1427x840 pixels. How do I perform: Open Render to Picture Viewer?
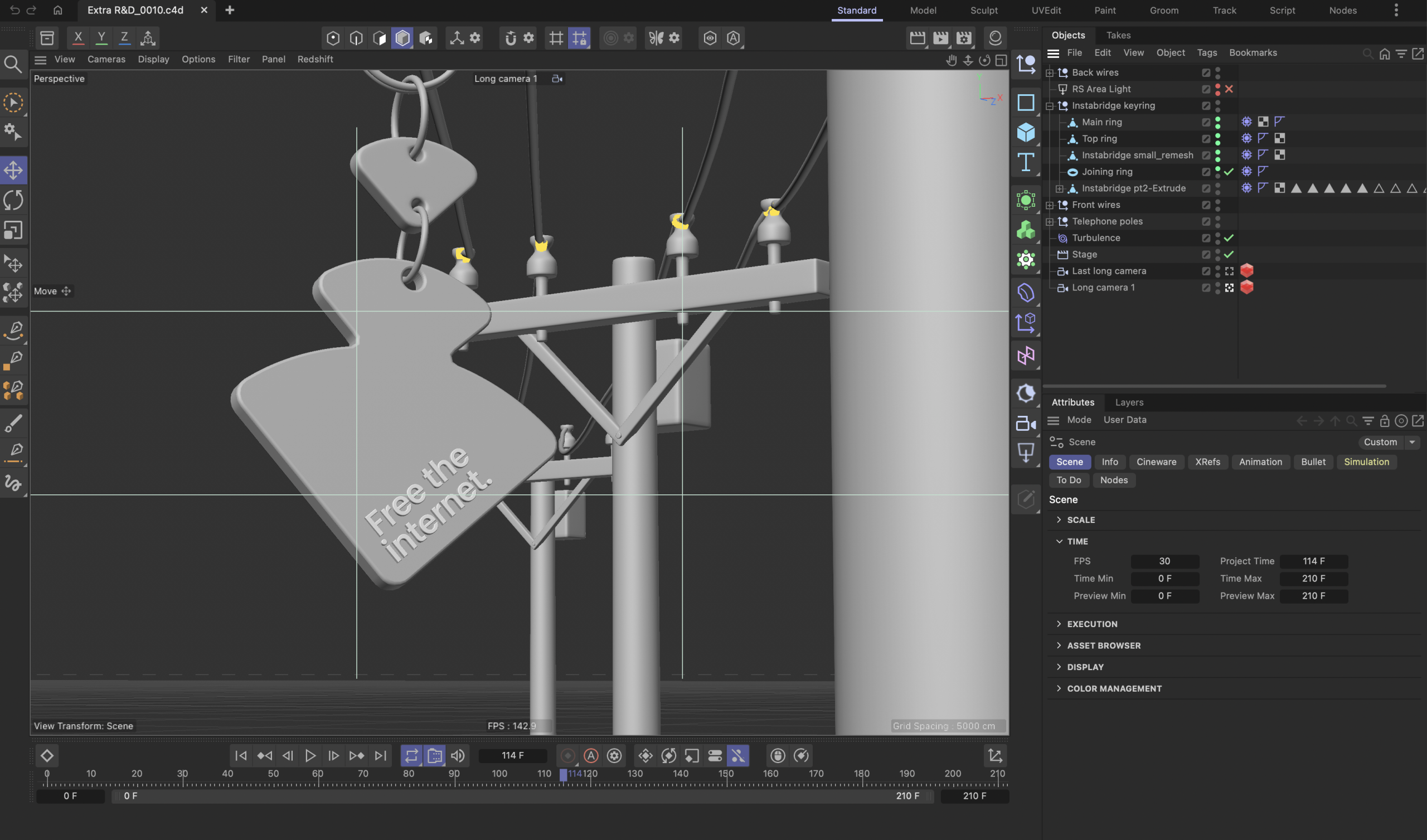(940, 38)
